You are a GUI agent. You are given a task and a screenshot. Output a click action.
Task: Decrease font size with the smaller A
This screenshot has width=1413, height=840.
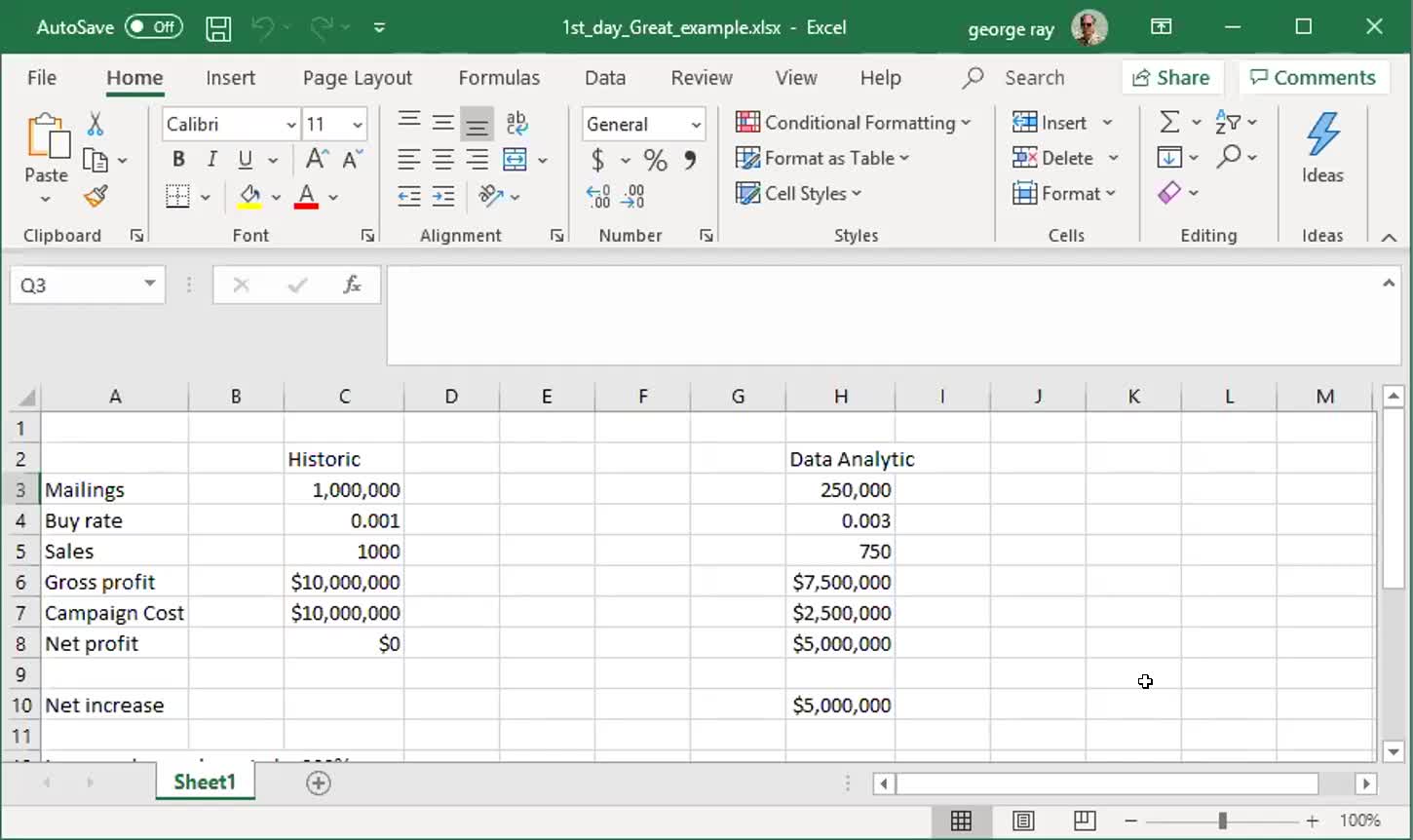click(353, 159)
